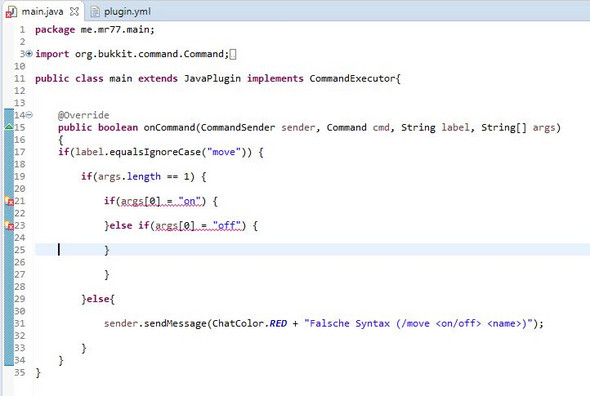
Task: Click the main.java file icon in tab
Action: pos(11,12)
